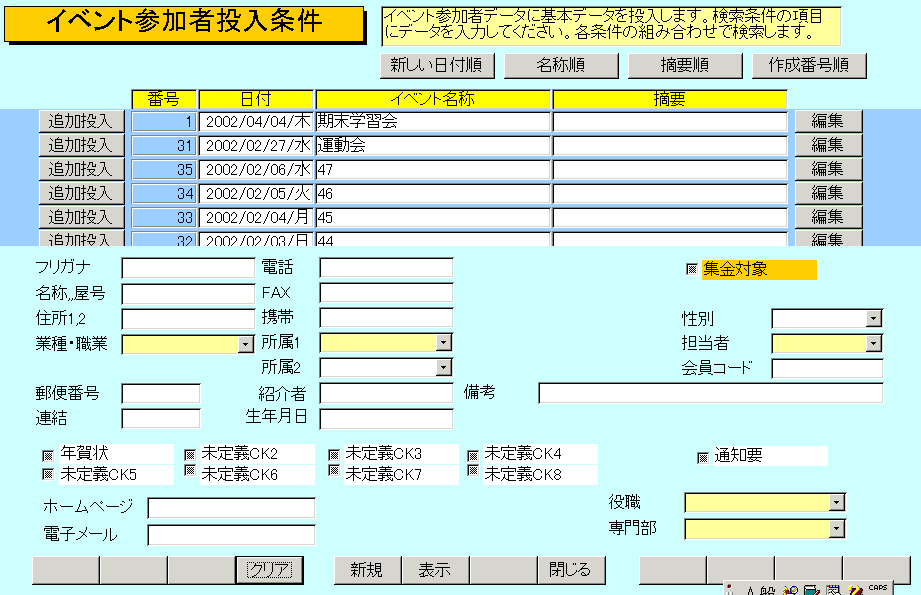Click 追加投入 for event 46 row

(x=82, y=193)
